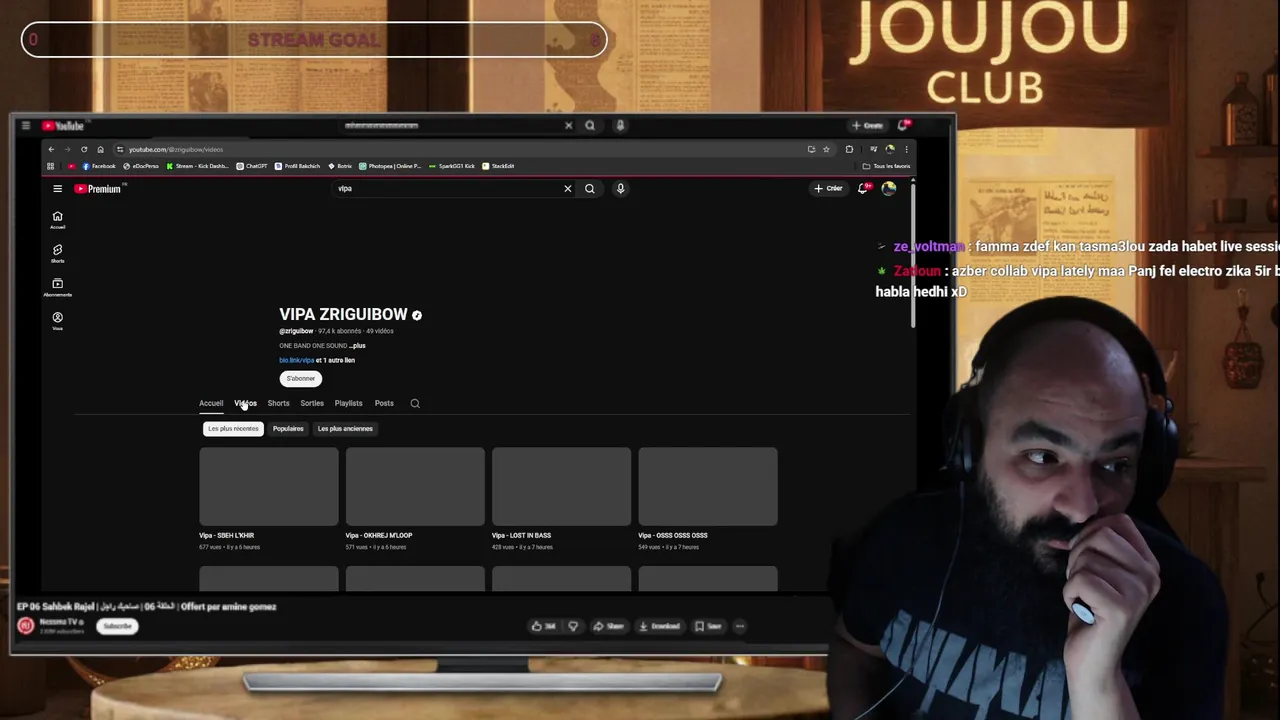View site information icon in address bar
The width and height of the screenshot is (1280, 720).
(x=120, y=149)
